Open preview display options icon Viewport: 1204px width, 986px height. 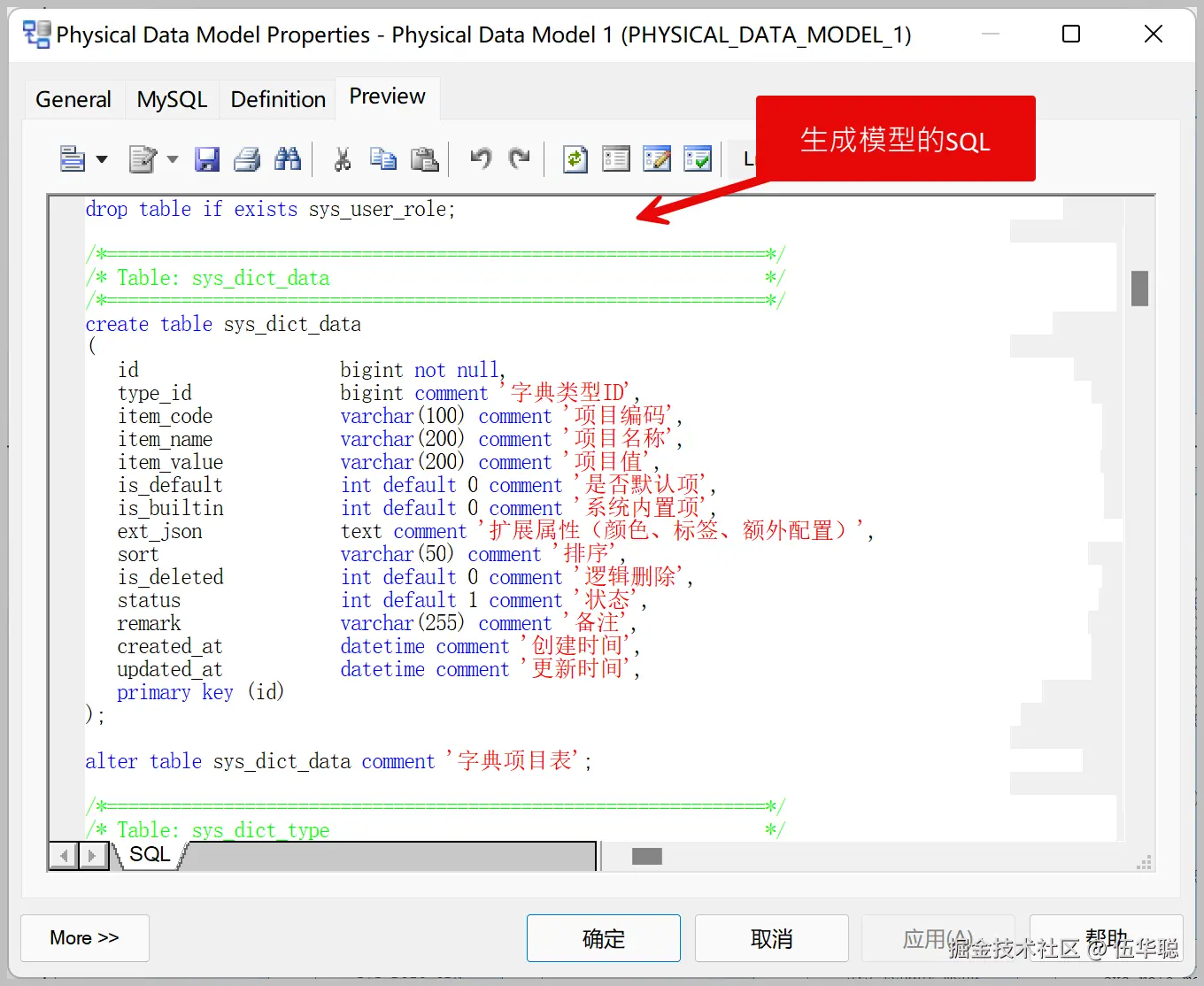pos(615,158)
